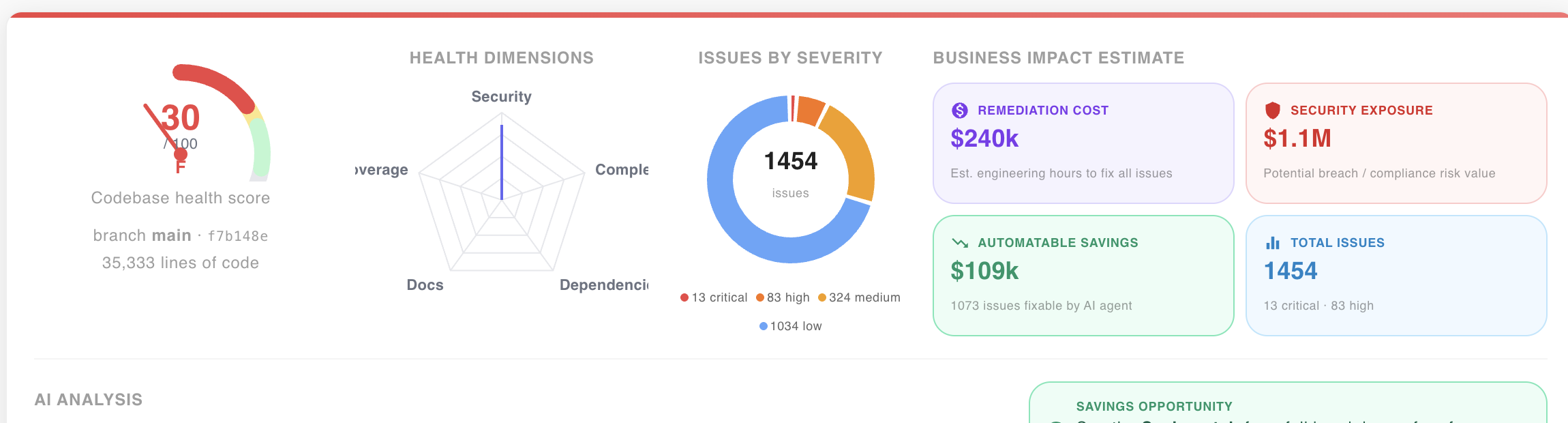Select the '13 critical' legend label
The height and width of the screenshot is (423, 1568).
tap(719, 297)
